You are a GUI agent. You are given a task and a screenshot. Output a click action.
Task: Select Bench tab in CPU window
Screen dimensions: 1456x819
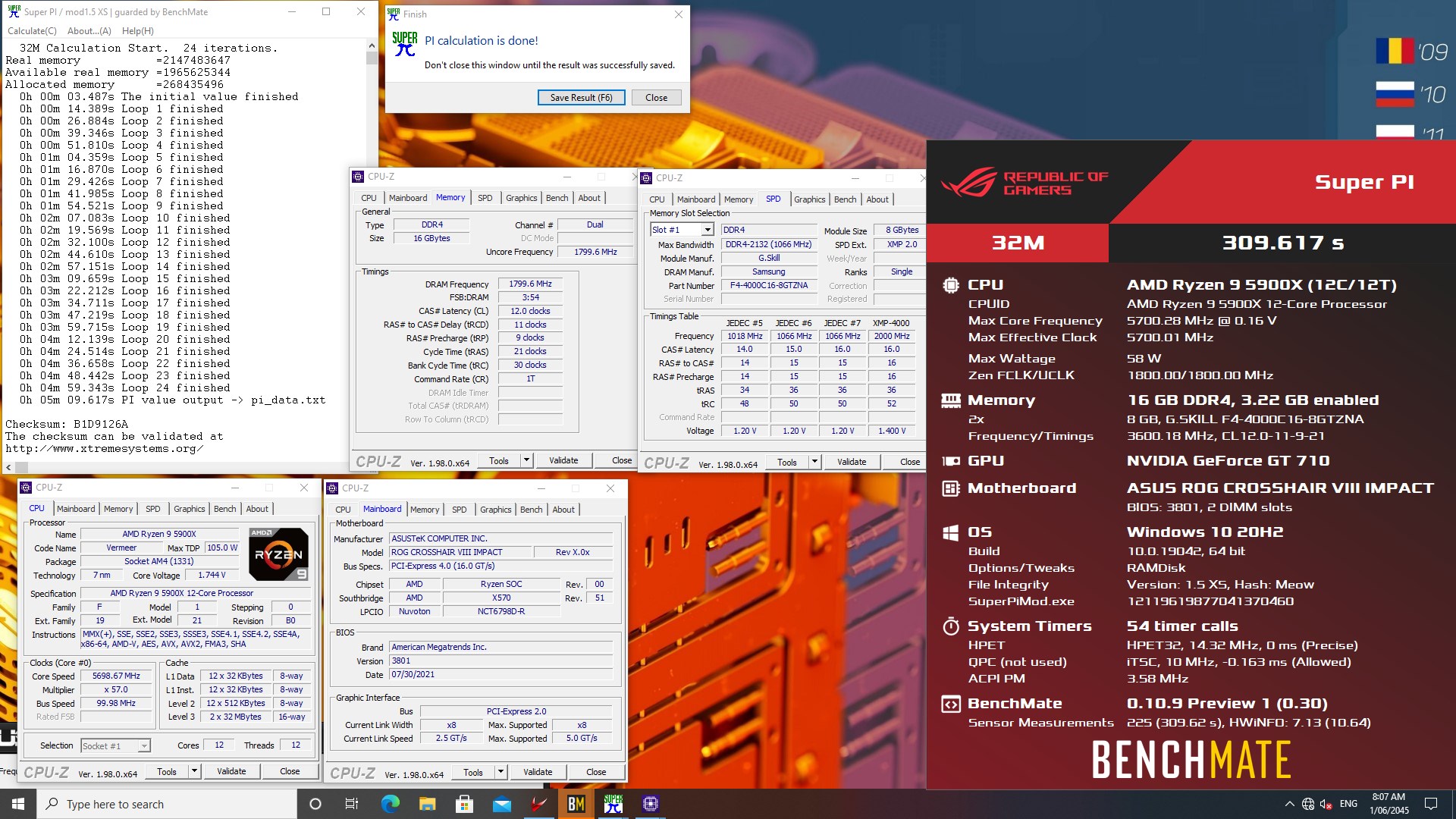tap(224, 509)
